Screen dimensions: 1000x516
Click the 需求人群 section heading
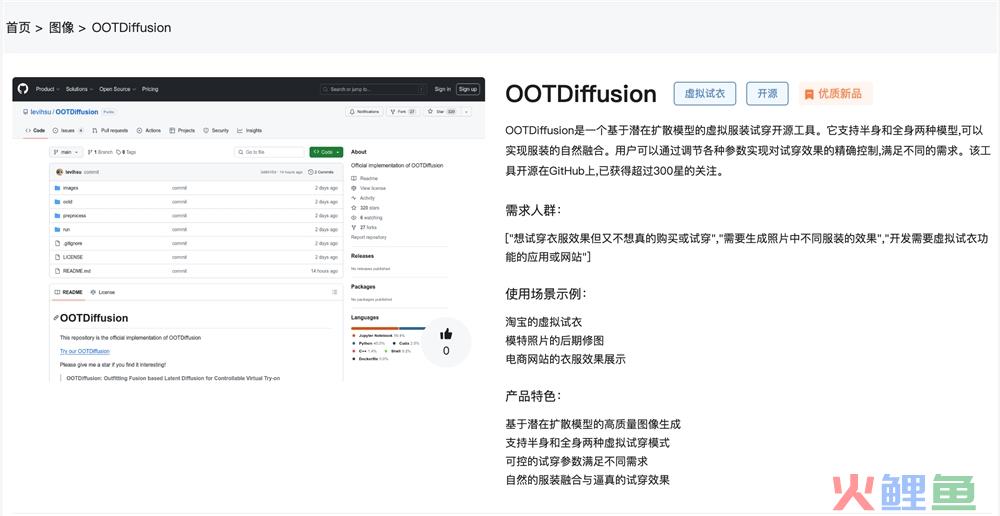tap(533, 211)
